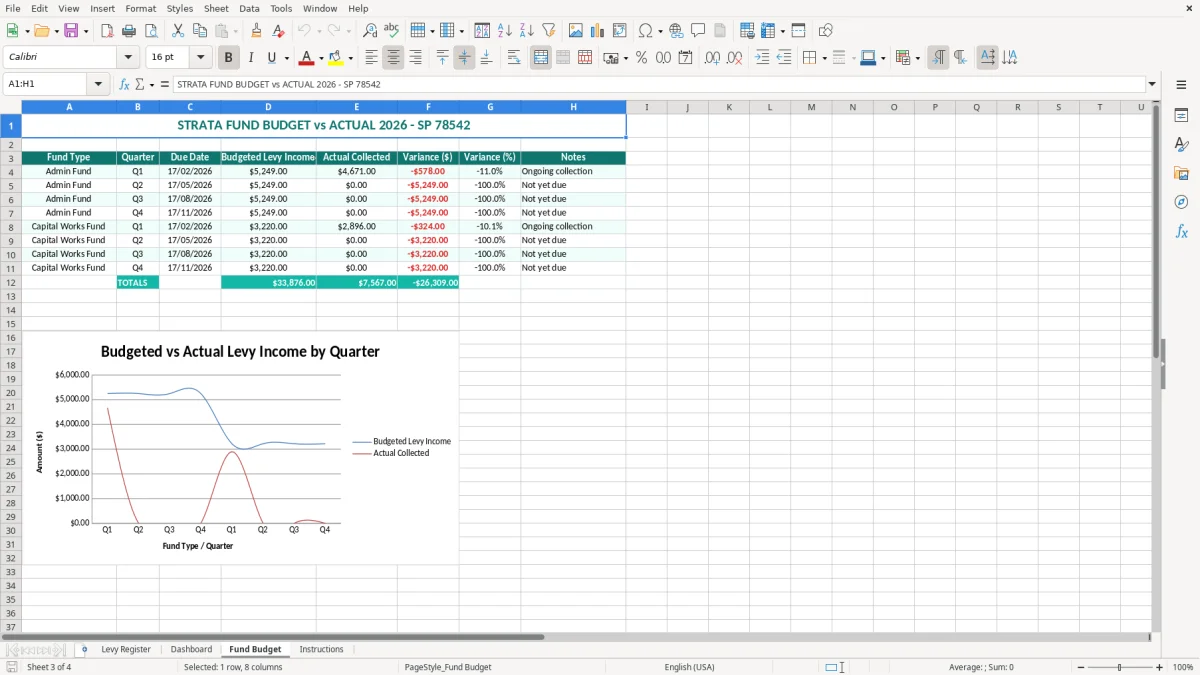Image resolution: width=1200 pixels, height=675 pixels.
Task: Toggle Merge and Center Cells
Action: point(541,58)
